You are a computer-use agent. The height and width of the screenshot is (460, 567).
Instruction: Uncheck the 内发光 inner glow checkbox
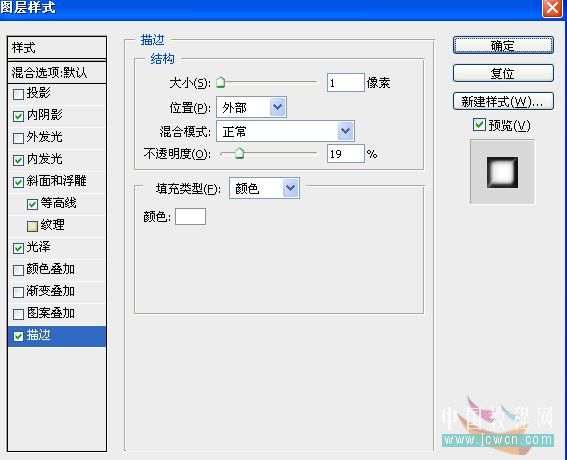18,161
